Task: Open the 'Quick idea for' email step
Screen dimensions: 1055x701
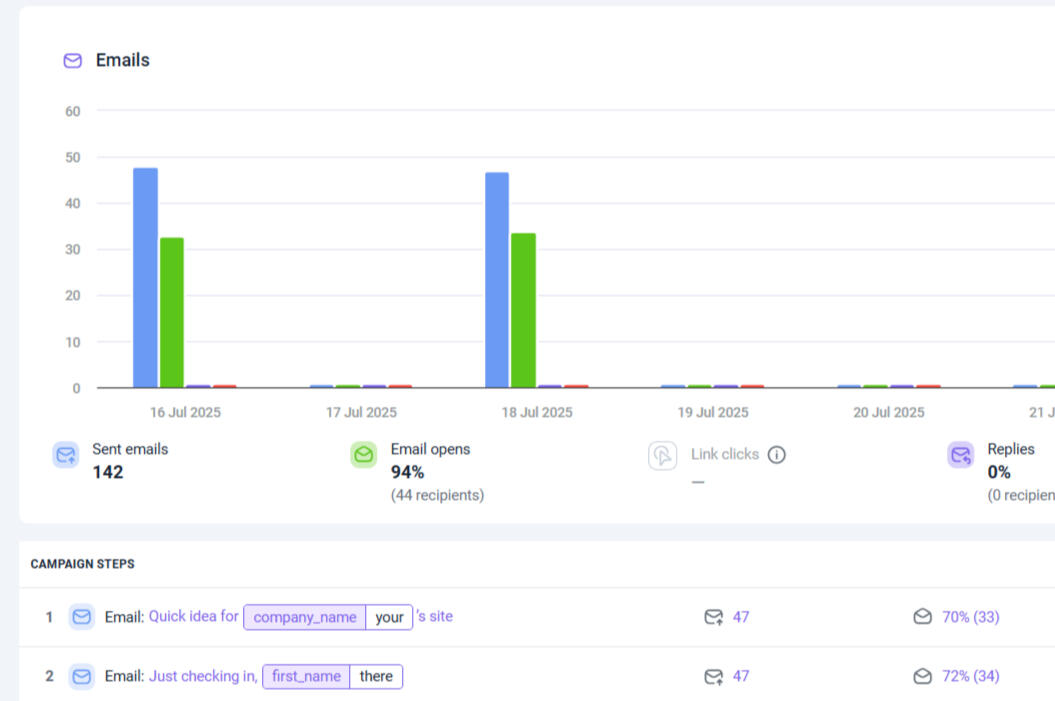Action: pyautogui.click(x=193, y=616)
